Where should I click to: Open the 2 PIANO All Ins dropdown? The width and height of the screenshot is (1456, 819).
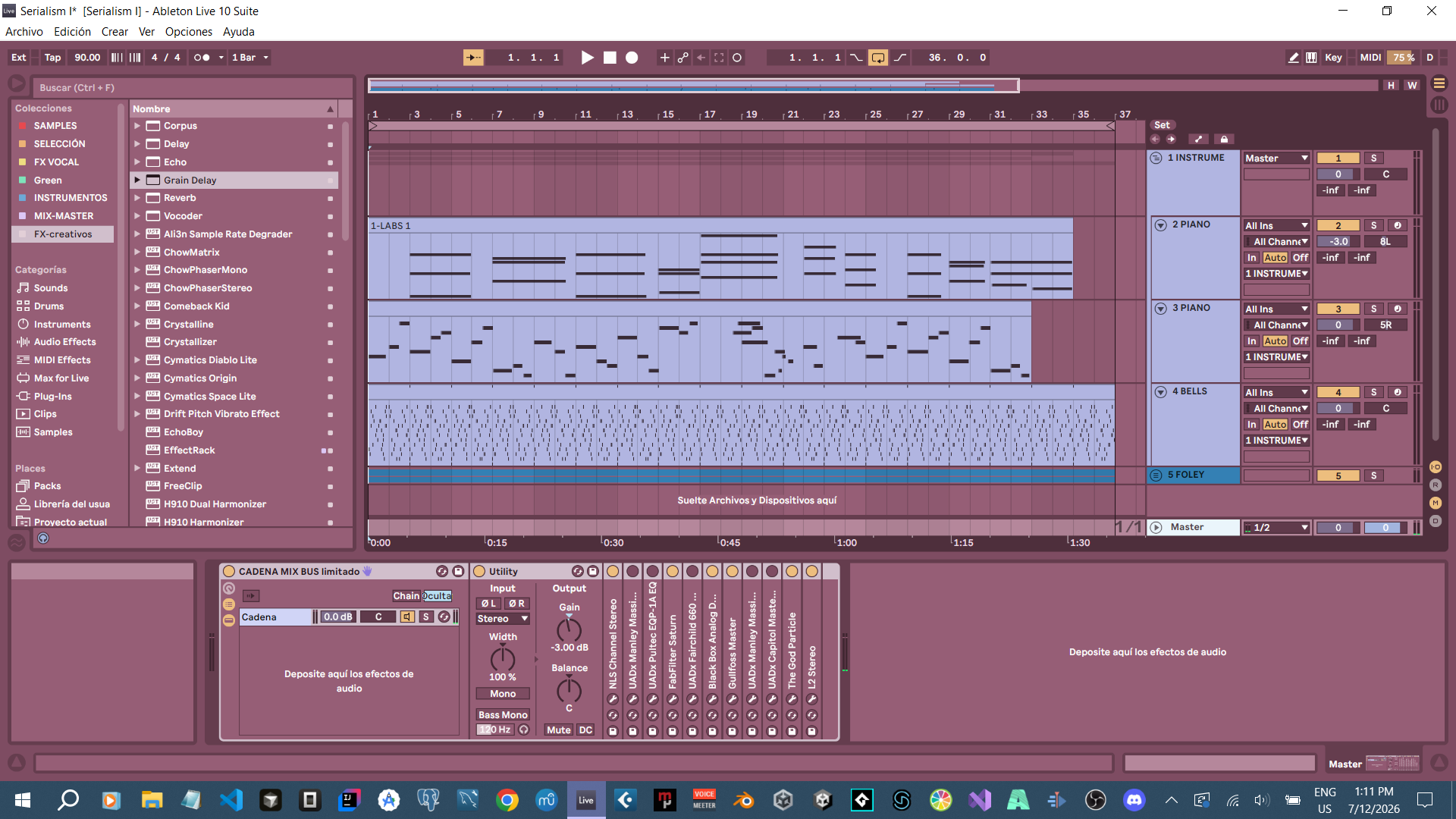1276,225
